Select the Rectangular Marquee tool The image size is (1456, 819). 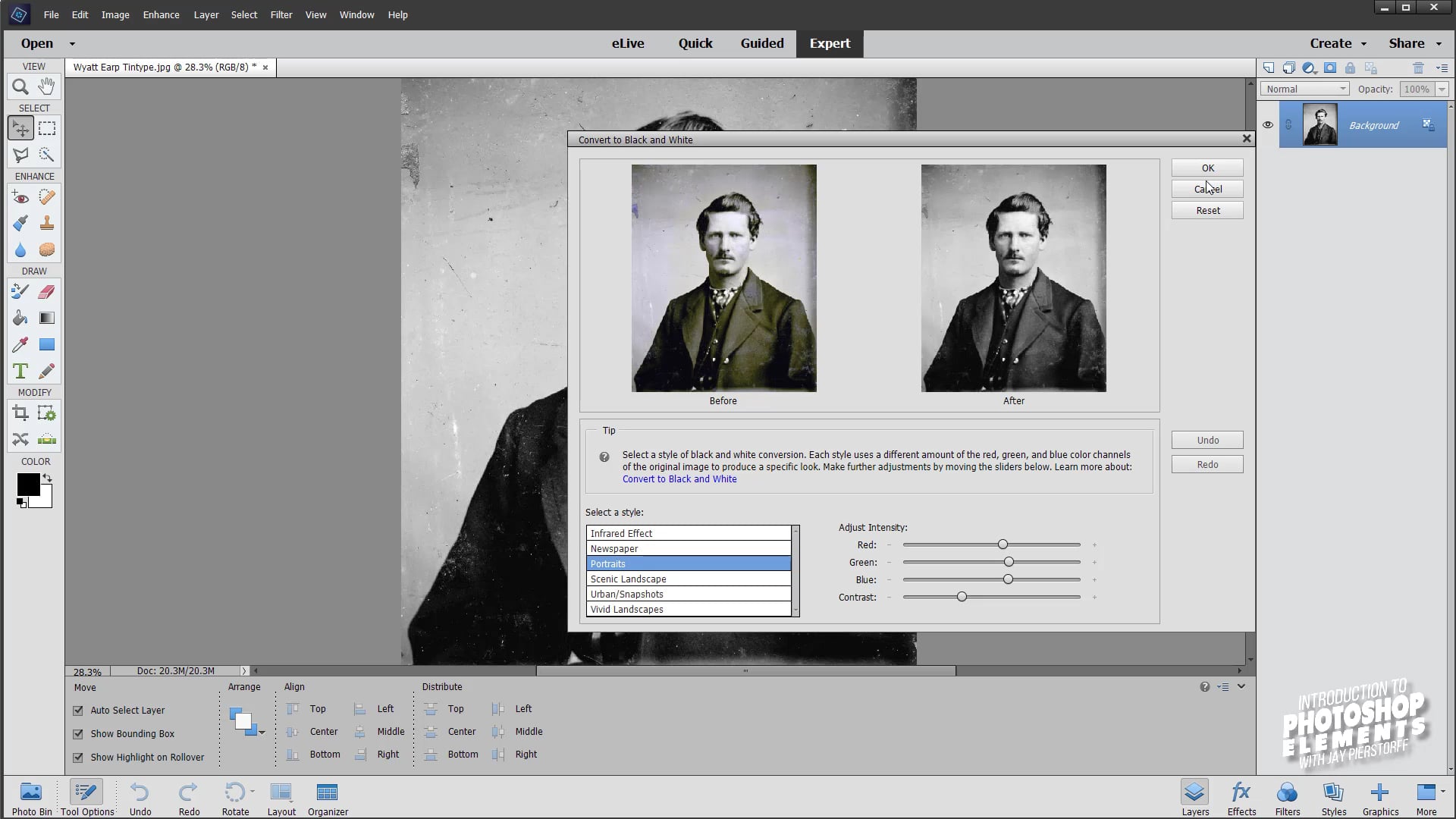(46, 127)
